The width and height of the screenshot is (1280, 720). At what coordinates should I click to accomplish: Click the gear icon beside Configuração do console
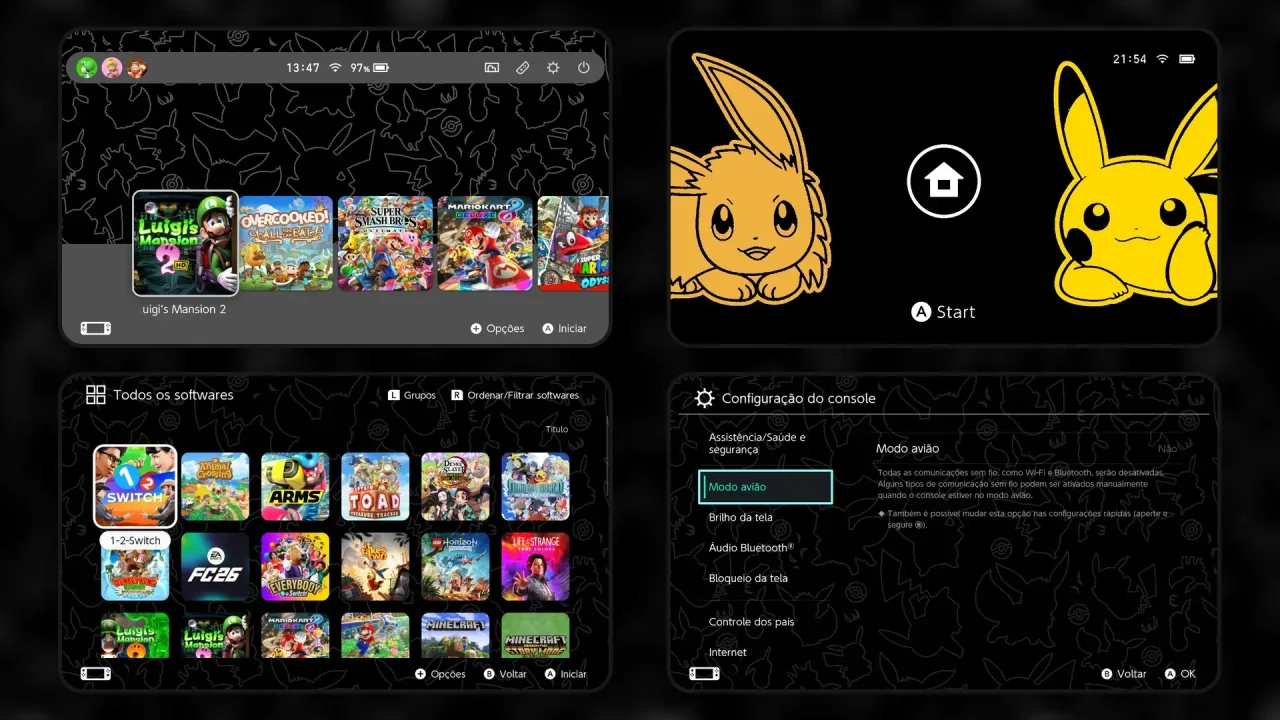pyautogui.click(x=704, y=398)
